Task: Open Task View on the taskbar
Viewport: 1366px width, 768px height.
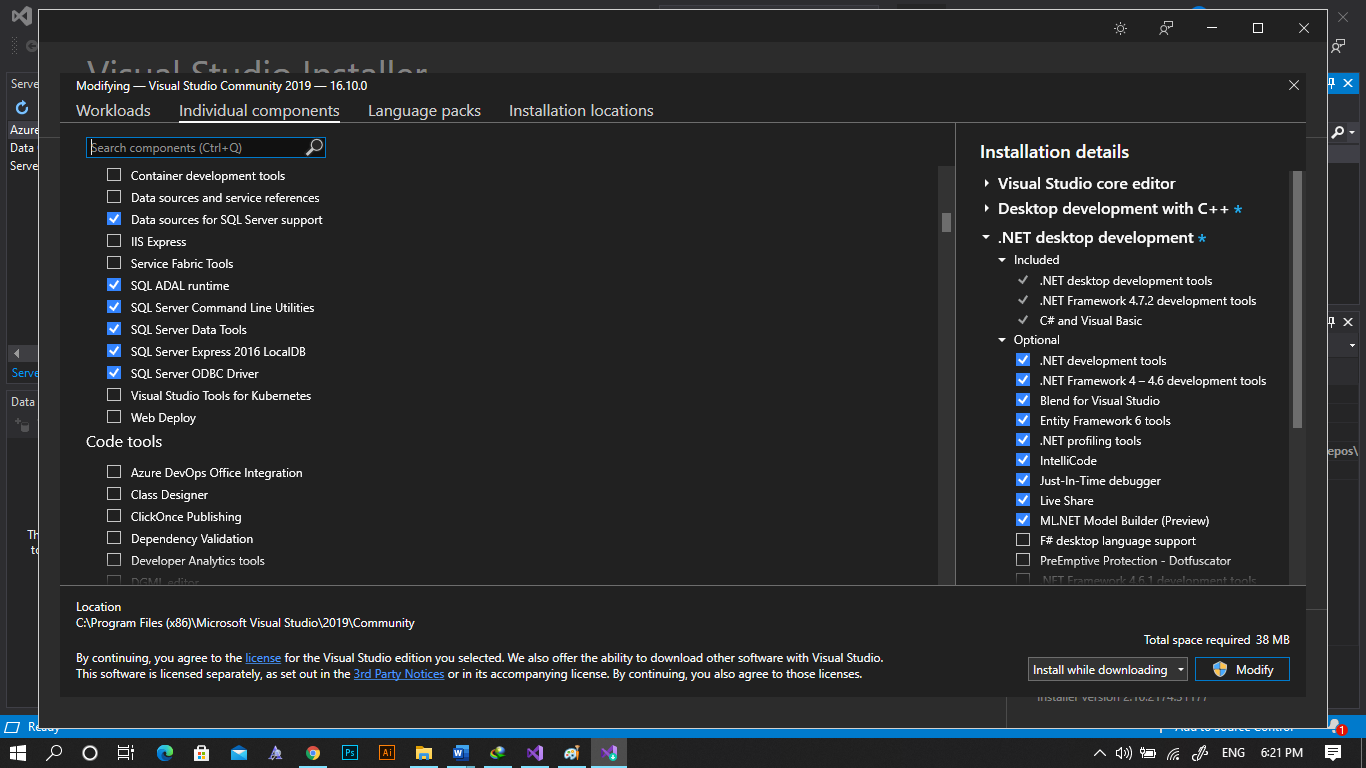Action: (x=126, y=753)
